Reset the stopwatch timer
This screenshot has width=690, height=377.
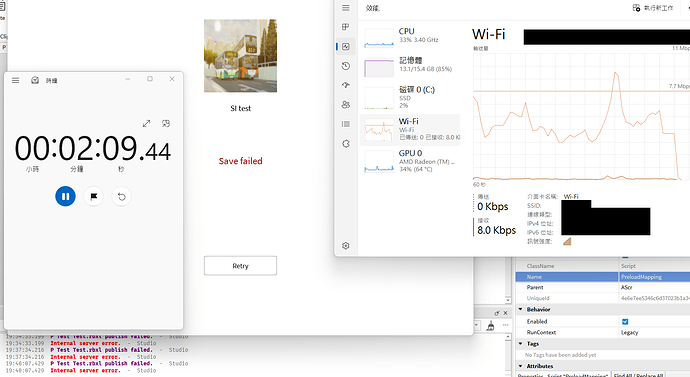pyautogui.click(x=121, y=196)
